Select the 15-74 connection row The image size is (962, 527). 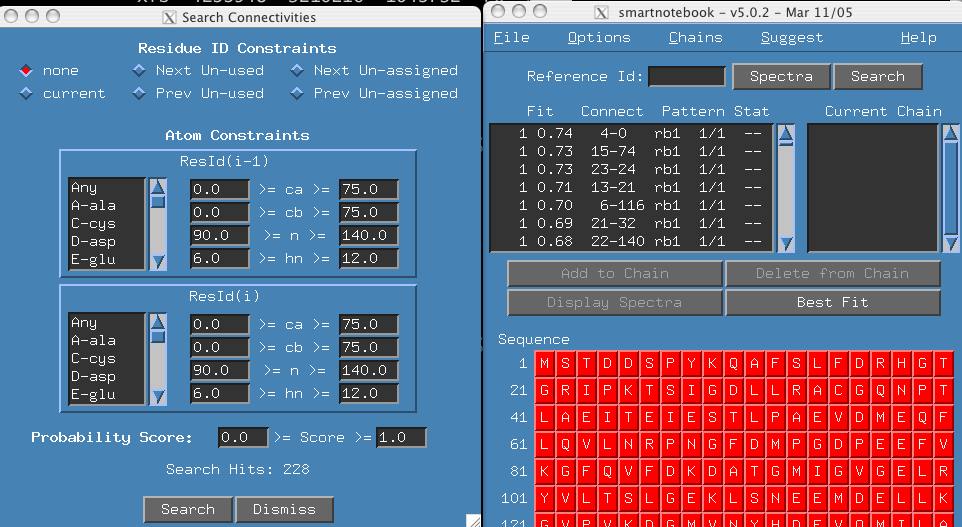click(629, 151)
